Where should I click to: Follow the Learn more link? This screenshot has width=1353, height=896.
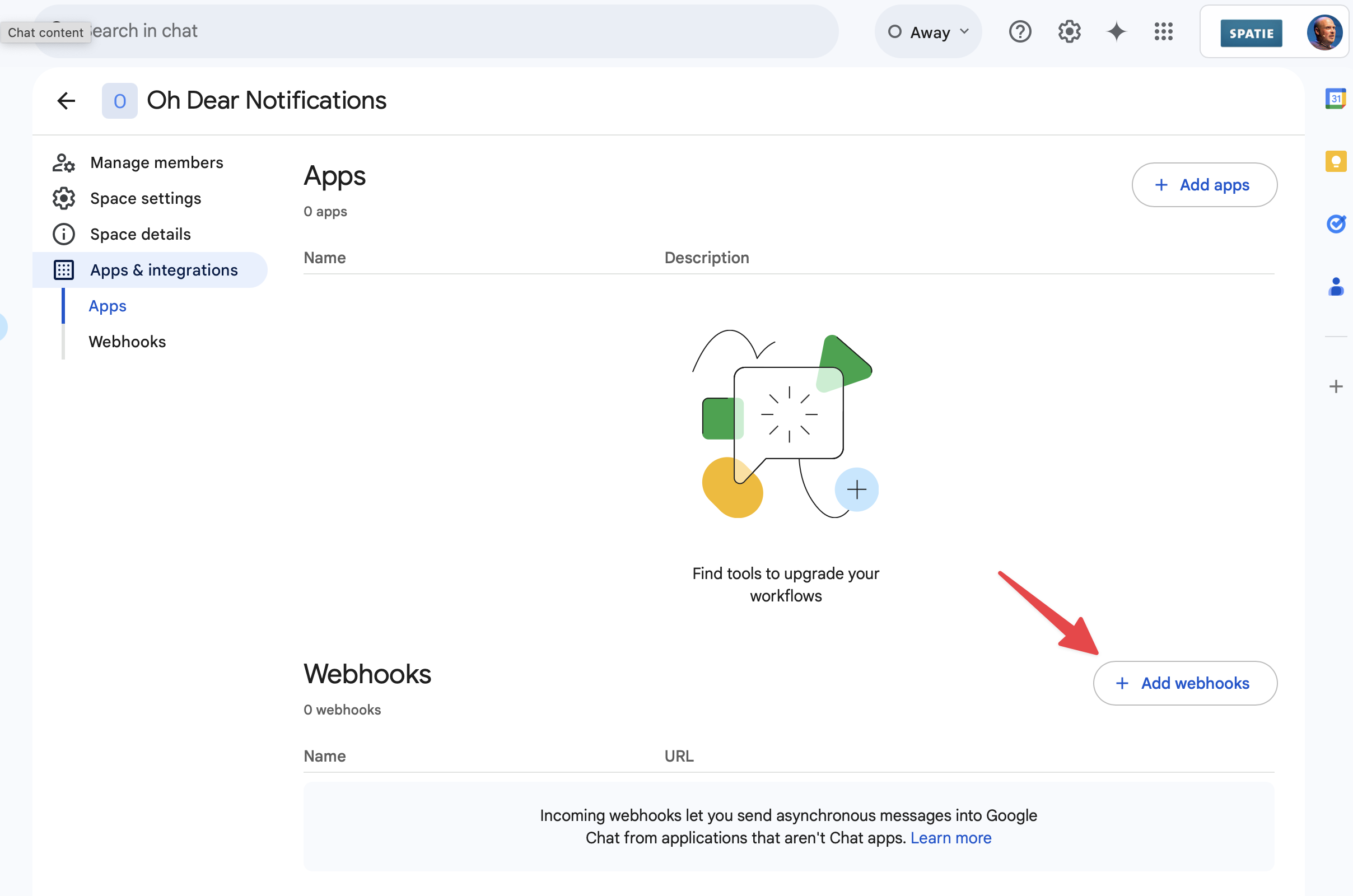pyautogui.click(x=951, y=838)
